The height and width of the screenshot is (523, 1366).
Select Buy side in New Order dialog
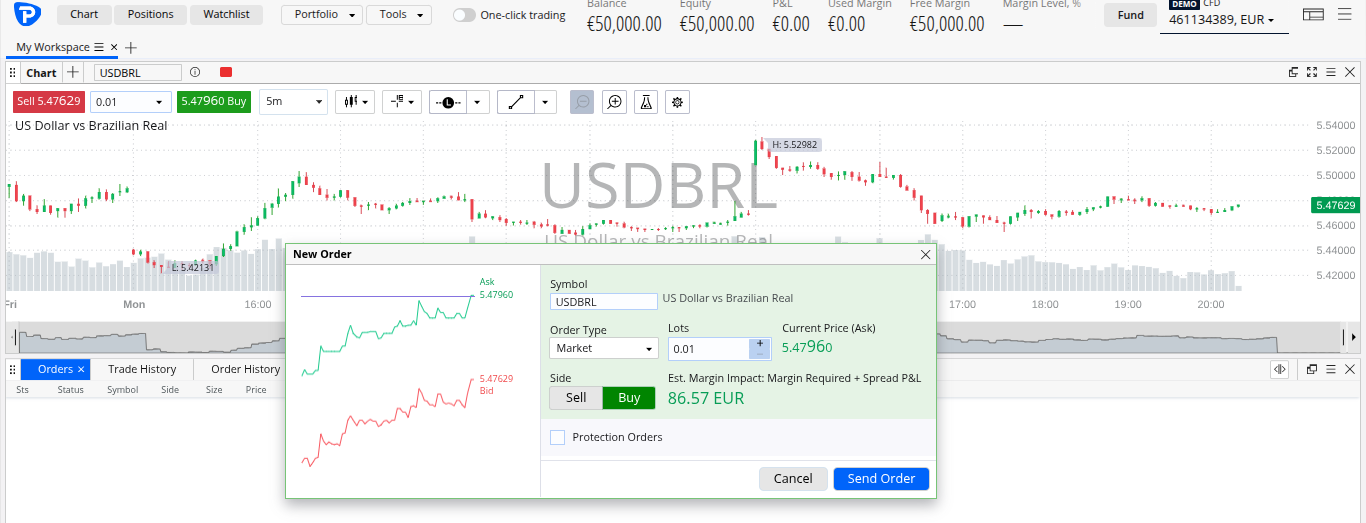pos(629,397)
